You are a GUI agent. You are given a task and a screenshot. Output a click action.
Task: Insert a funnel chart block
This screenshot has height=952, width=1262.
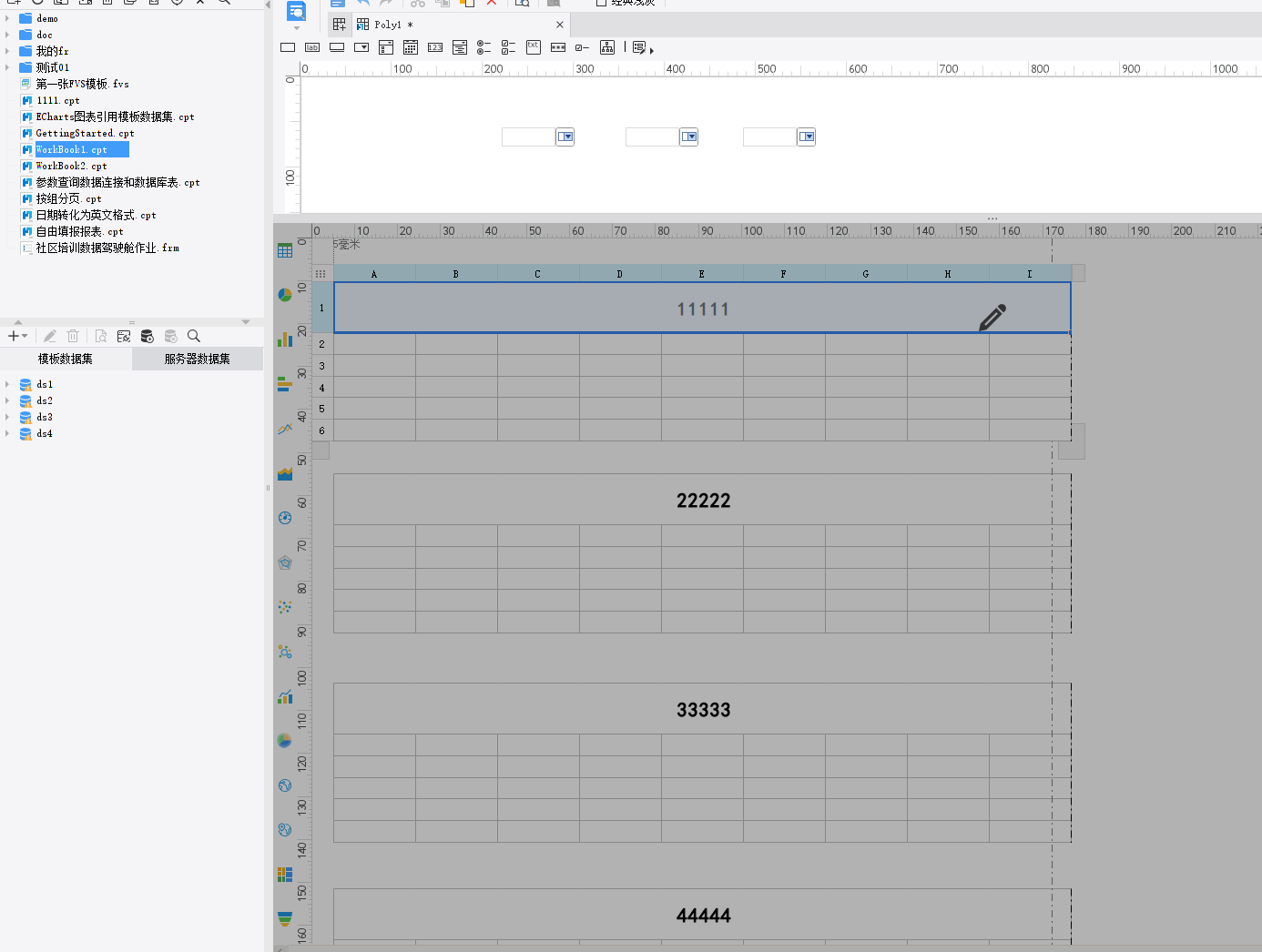(285, 918)
